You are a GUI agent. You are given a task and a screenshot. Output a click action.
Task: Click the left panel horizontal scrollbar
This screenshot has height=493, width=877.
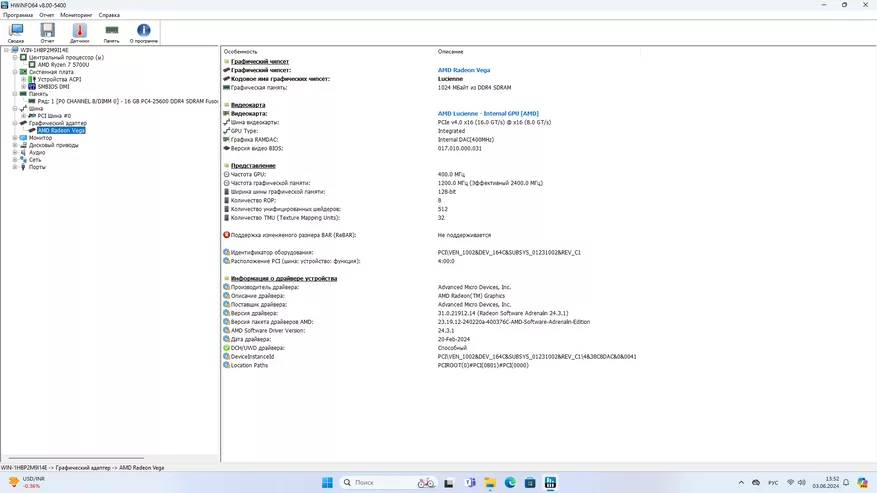pyautogui.click(x=75, y=458)
